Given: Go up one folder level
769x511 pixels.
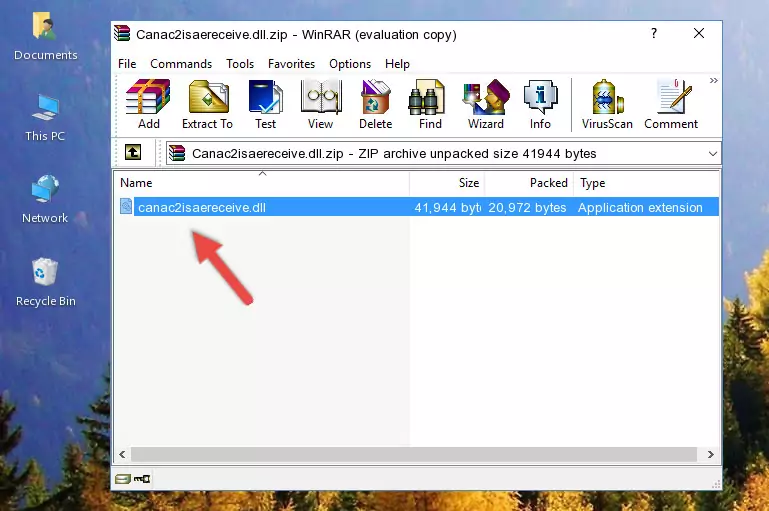Looking at the screenshot, I should pos(133,153).
